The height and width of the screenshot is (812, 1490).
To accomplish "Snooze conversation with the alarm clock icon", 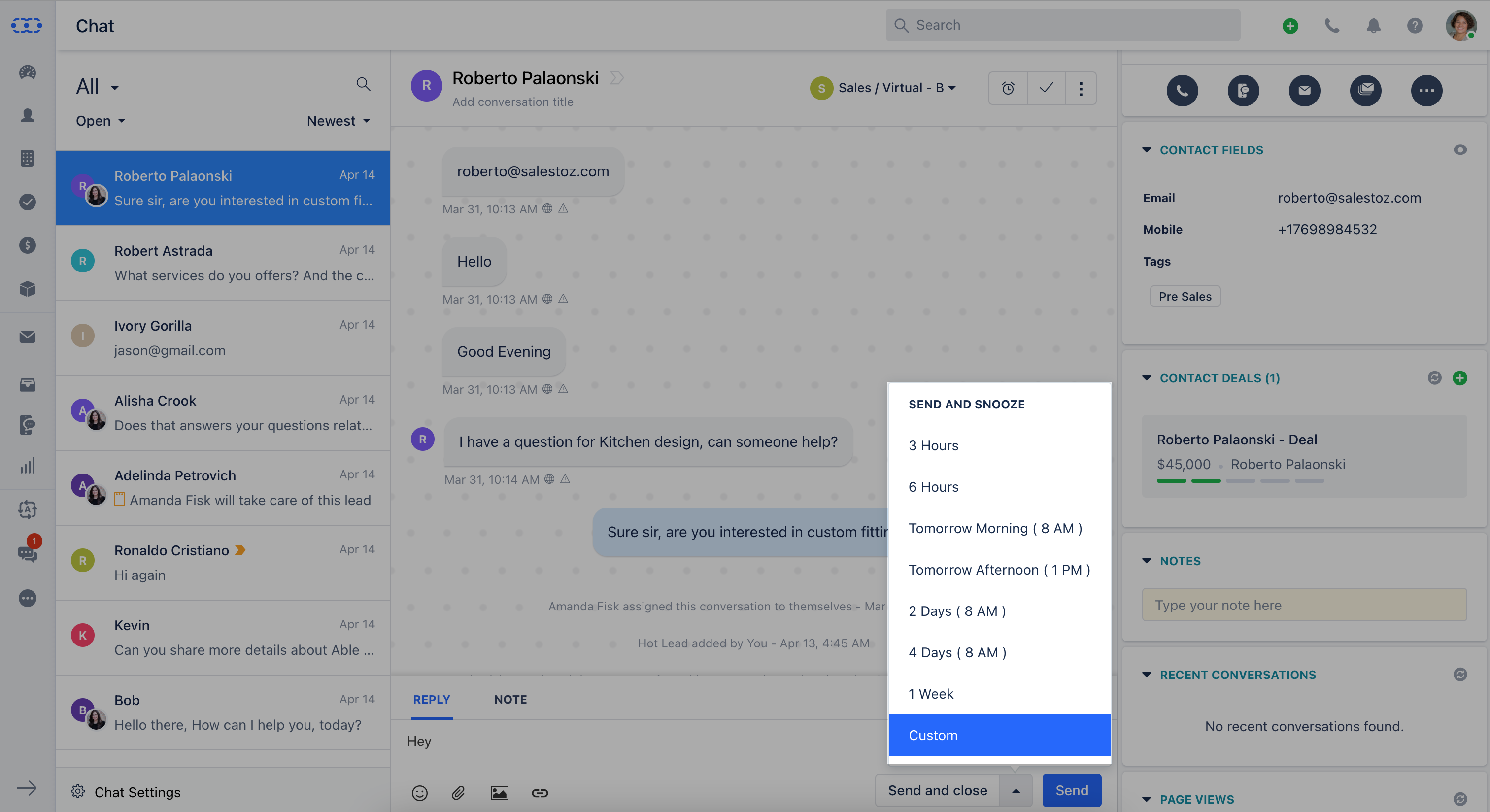I will pos(1008,88).
